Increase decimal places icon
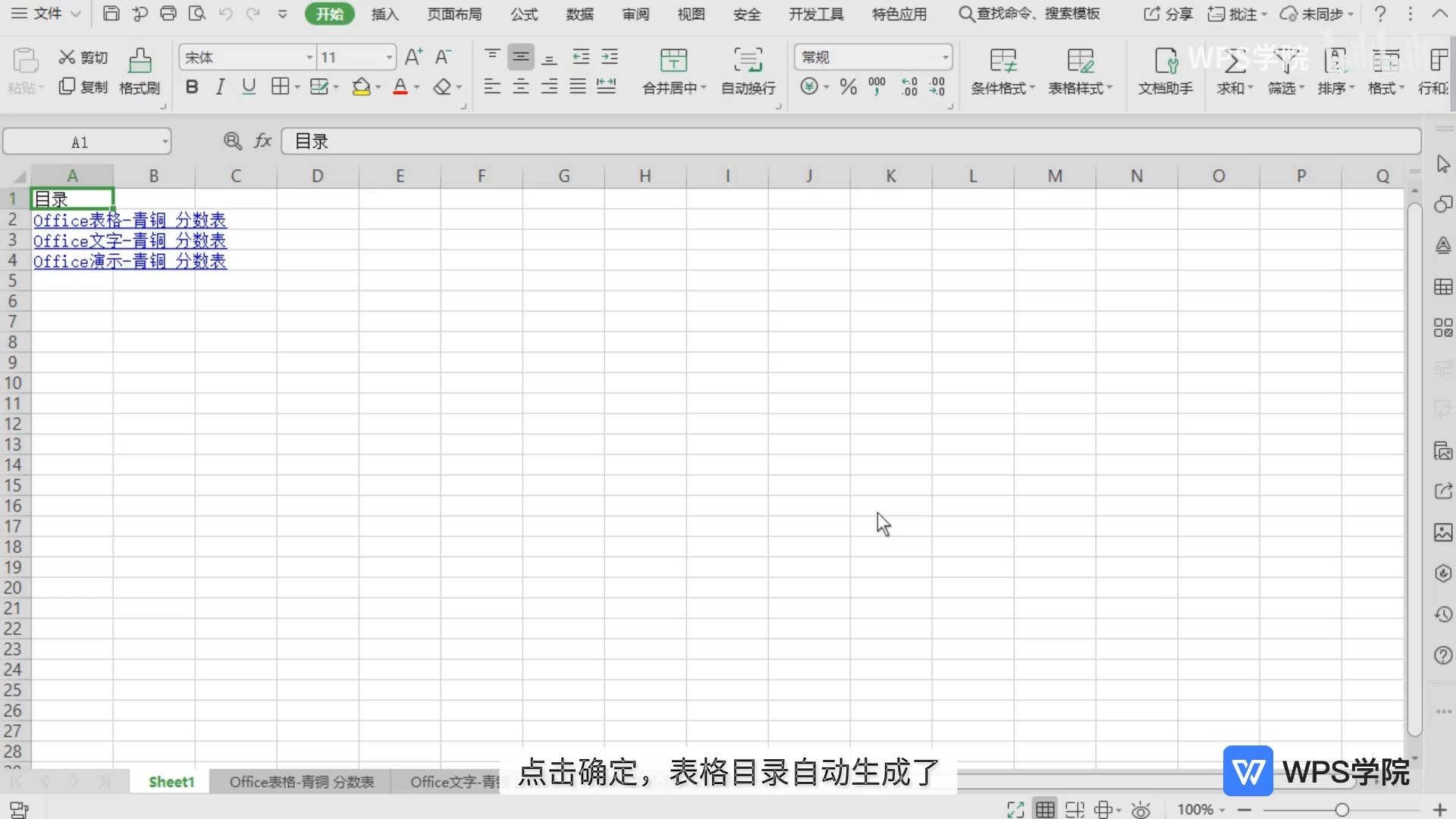This screenshot has width=1456, height=819. tap(909, 87)
